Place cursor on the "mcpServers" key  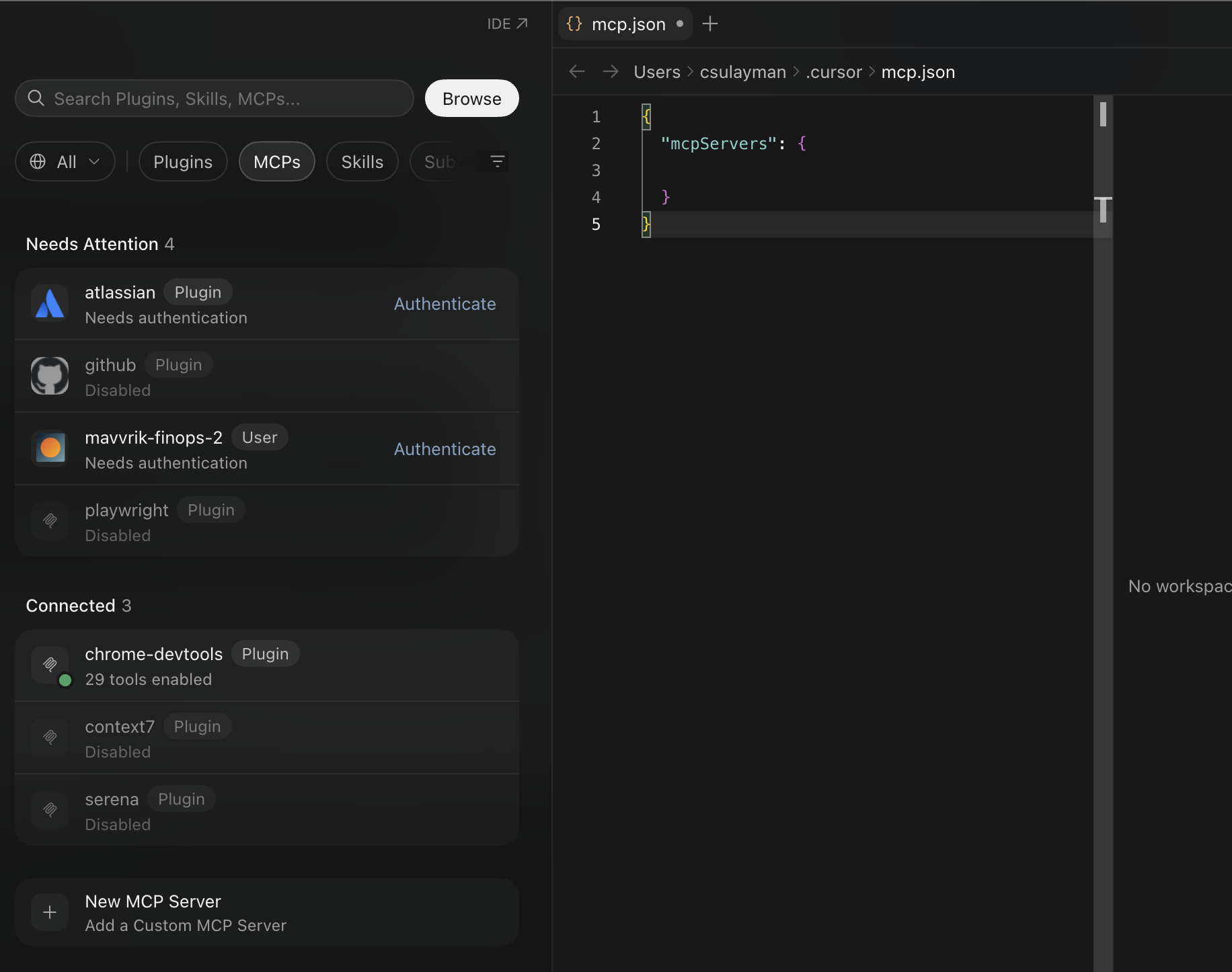719,144
